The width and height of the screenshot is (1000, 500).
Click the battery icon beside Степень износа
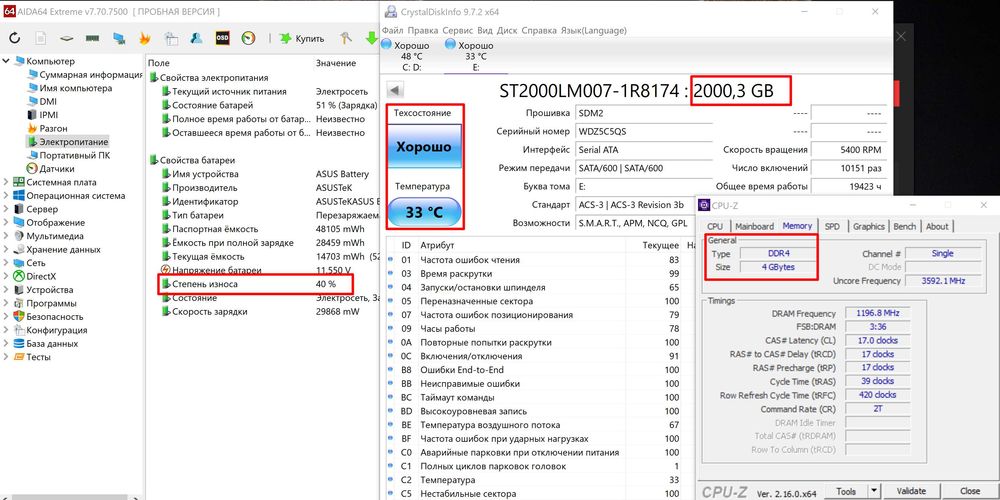click(166, 284)
